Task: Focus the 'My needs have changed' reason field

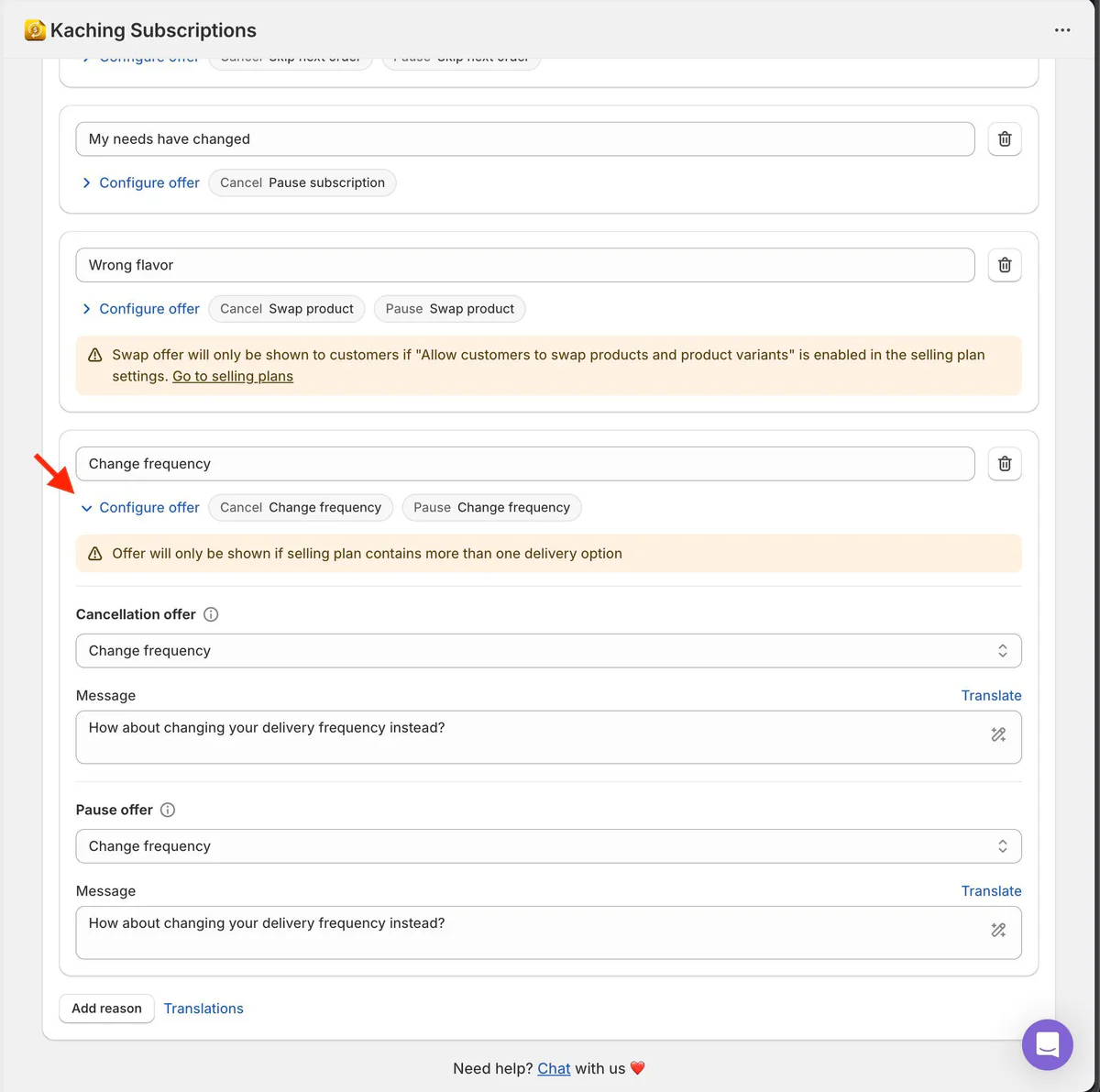Action: tap(525, 139)
